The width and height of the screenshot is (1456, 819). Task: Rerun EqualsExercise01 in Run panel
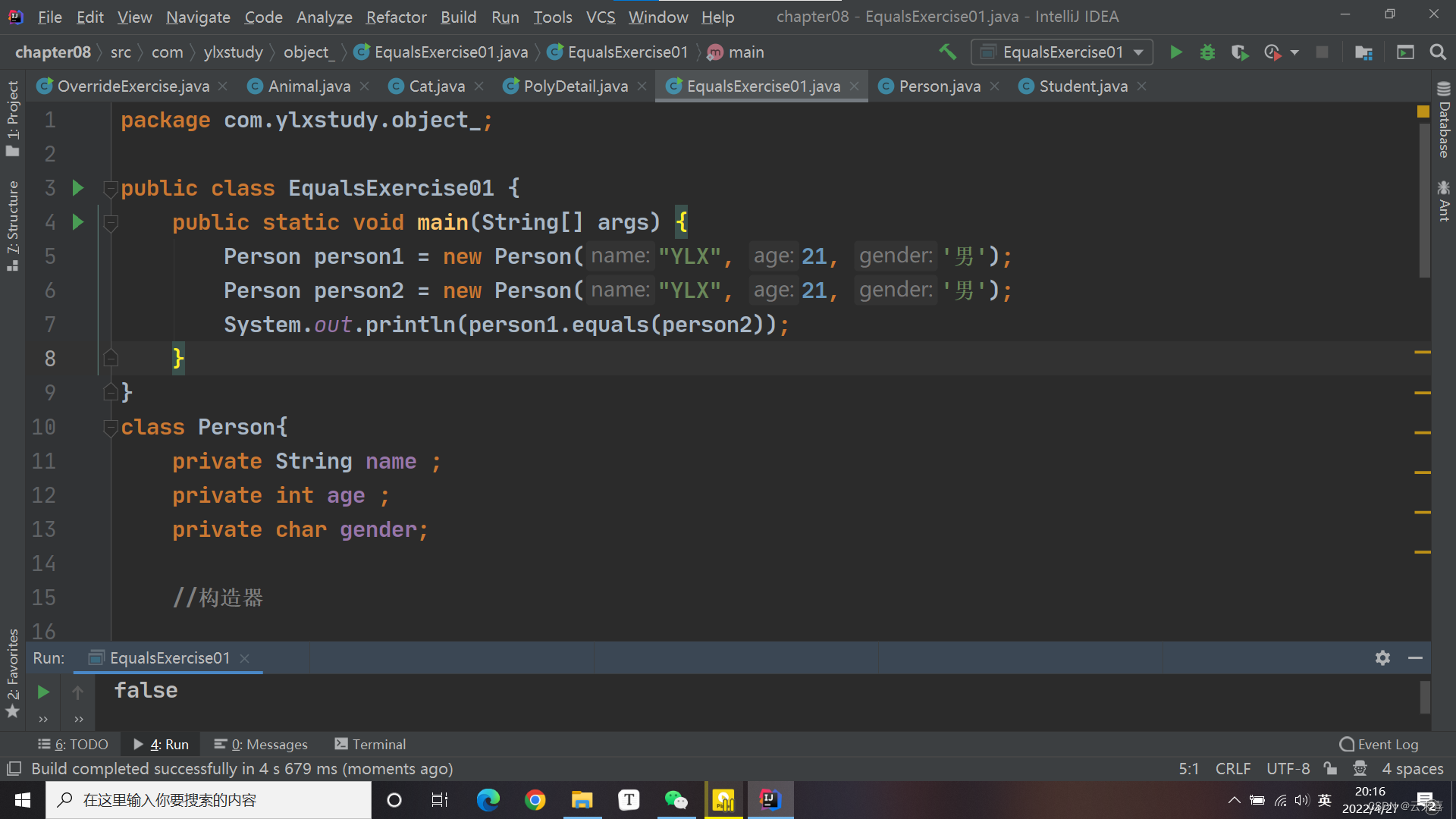[43, 692]
